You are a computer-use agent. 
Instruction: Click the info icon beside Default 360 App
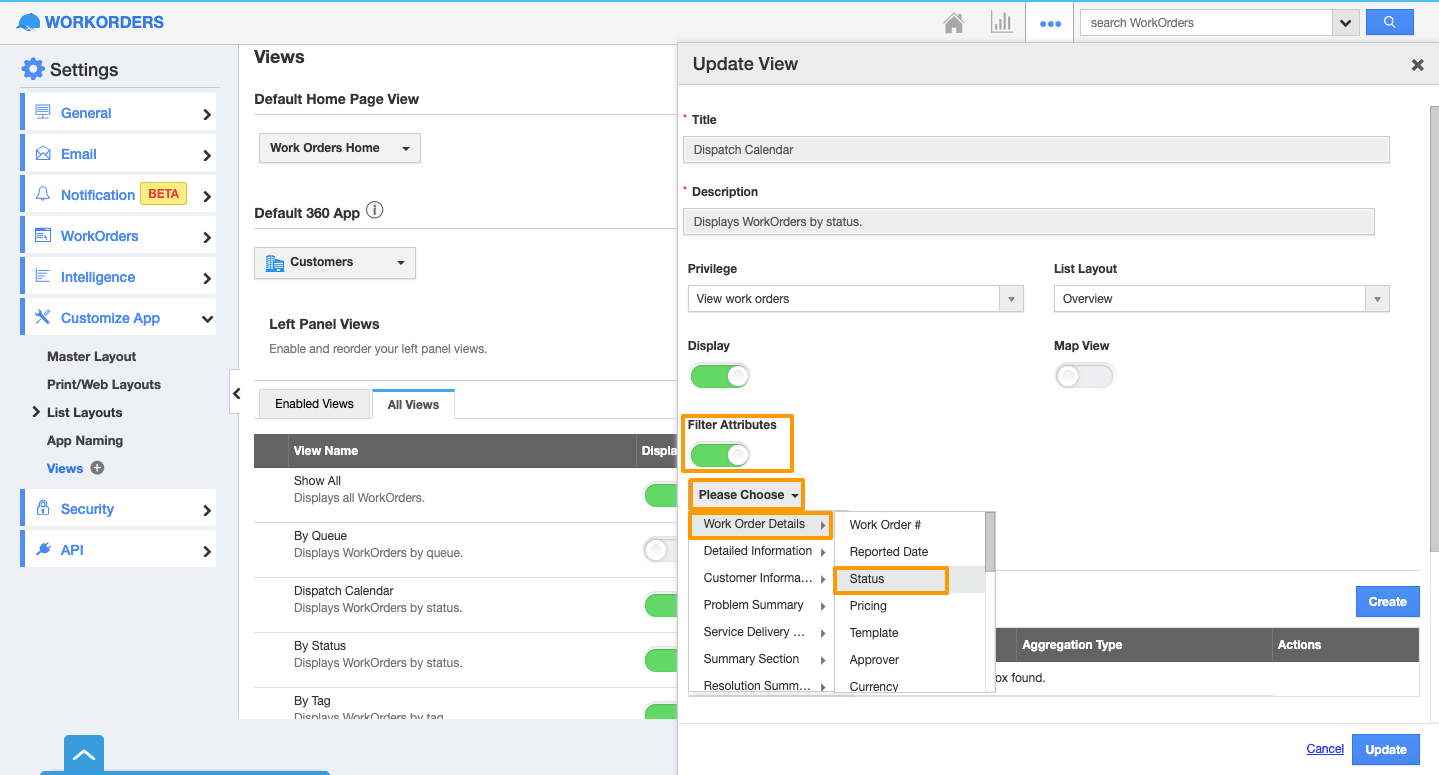click(x=375, y=211)
